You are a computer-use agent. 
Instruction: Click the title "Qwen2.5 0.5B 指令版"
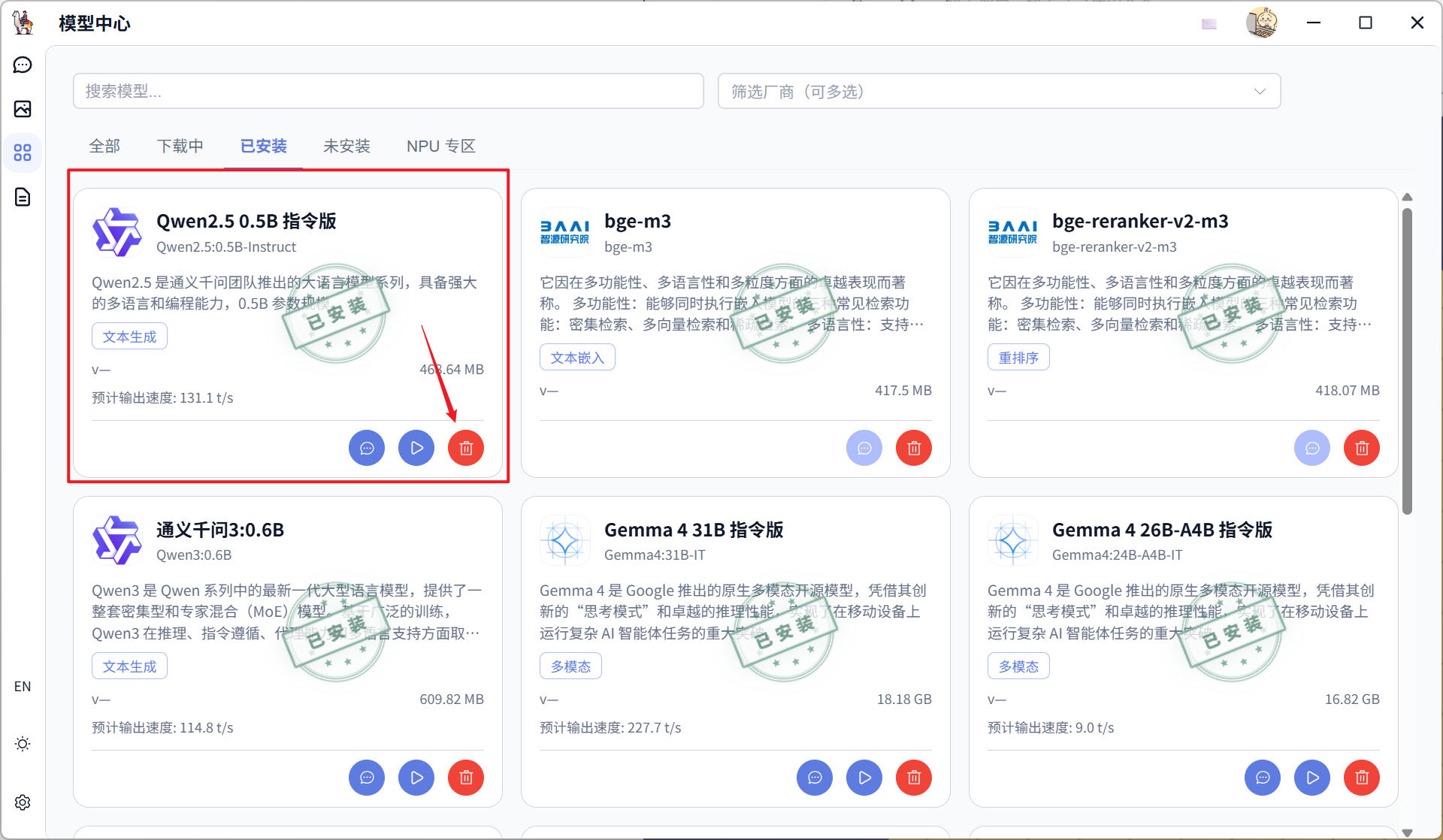(247, 221)
